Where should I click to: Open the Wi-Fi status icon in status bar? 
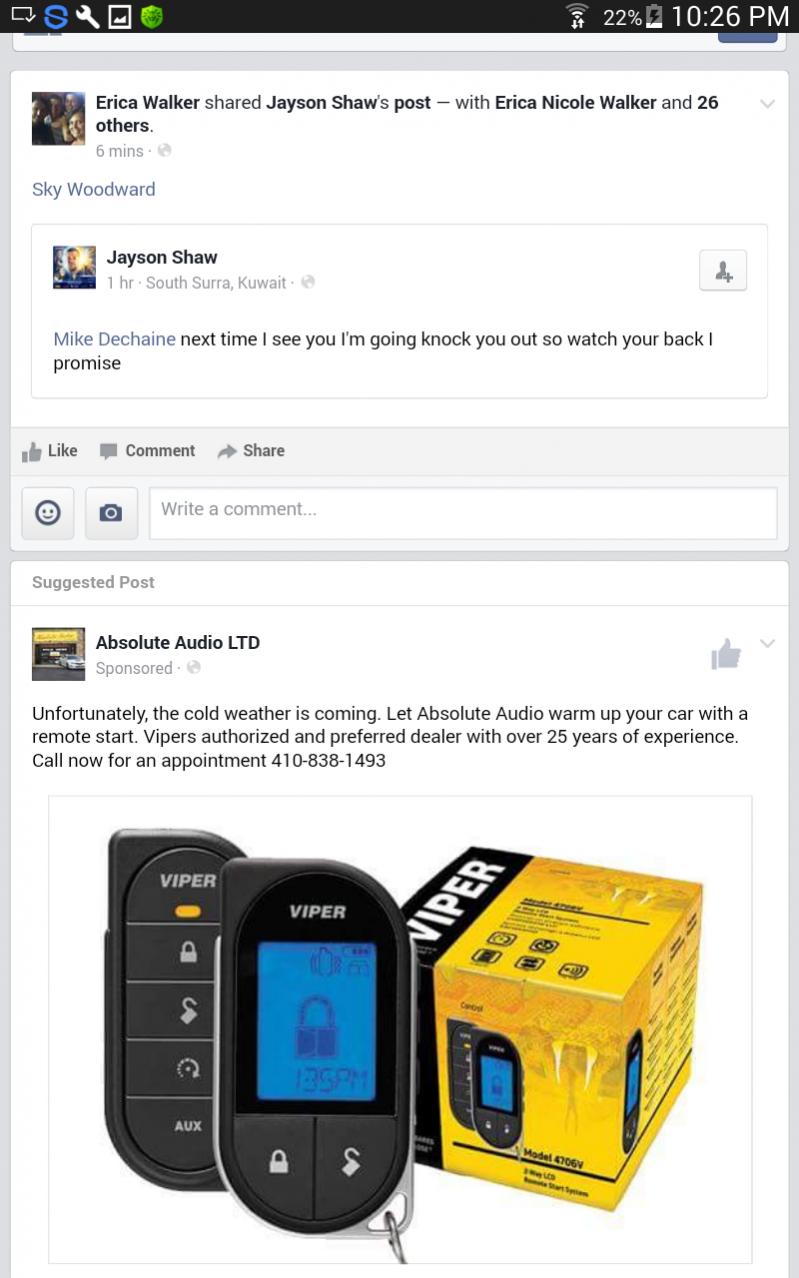pyautogui.click(x=577, y=16)
